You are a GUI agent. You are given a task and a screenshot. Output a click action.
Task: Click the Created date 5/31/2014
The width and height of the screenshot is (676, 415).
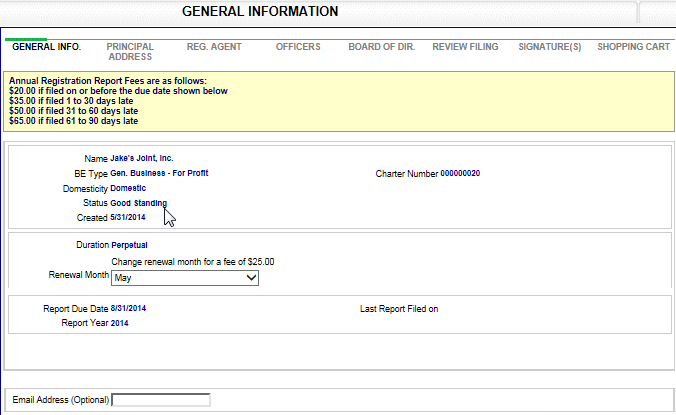(x=127, y=217)
